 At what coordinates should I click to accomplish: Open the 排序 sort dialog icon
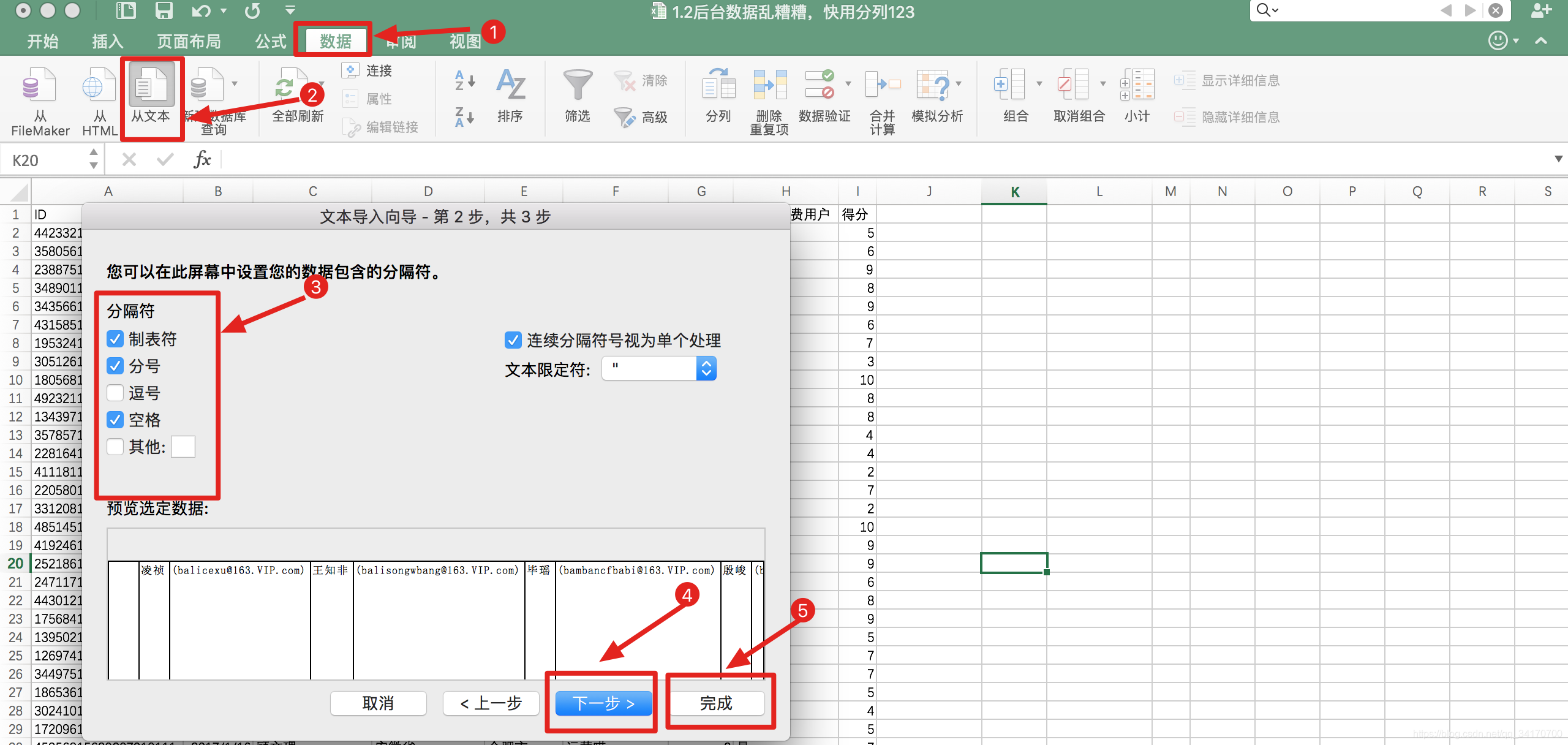pyautogui.click(x=510, y=85)
